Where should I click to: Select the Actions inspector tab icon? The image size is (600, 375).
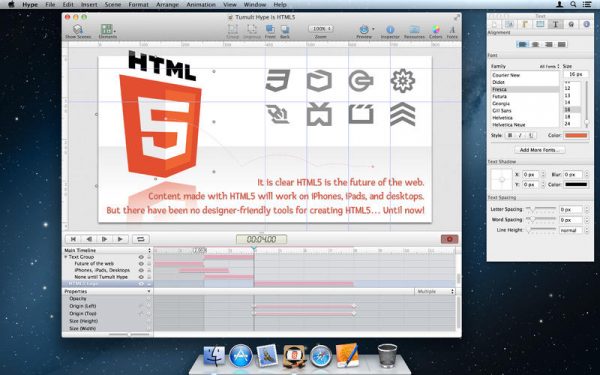[x=571, y=24]
